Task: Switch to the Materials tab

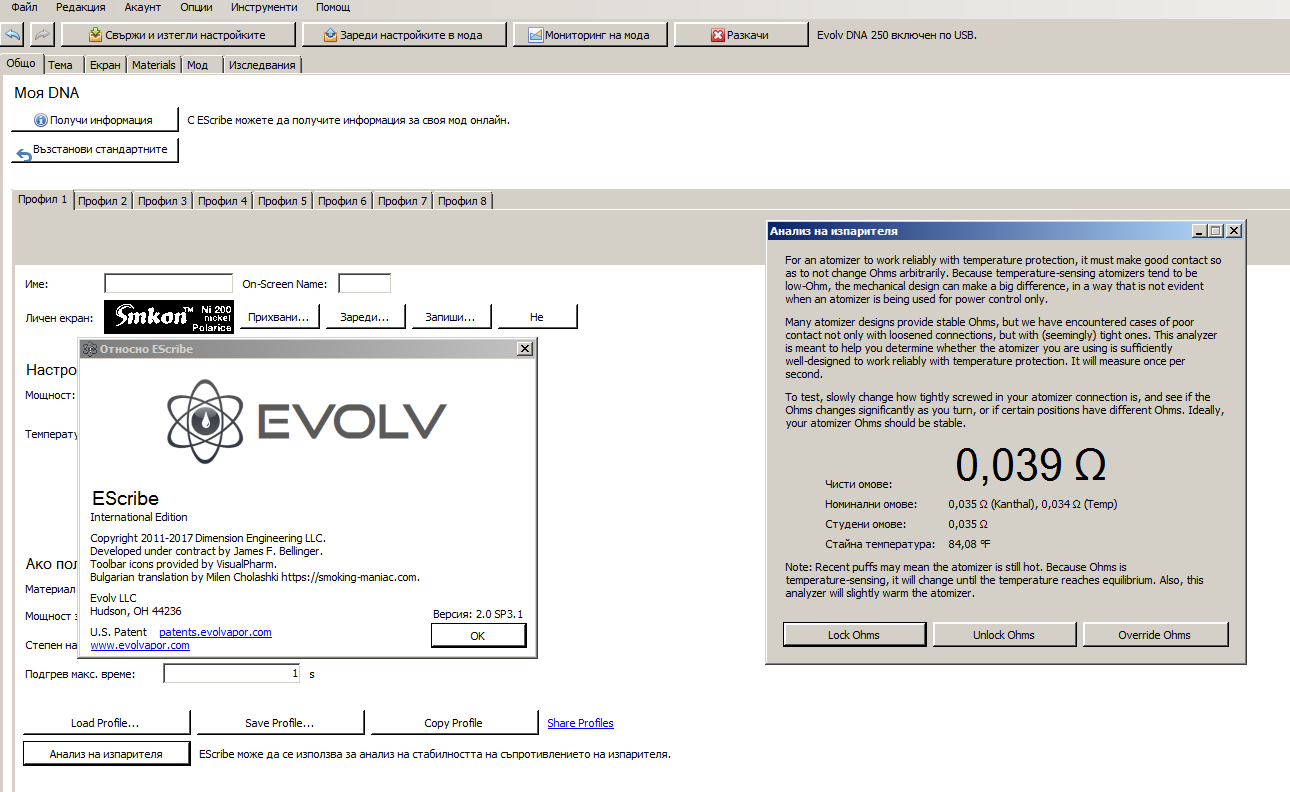Action: (x=154, y=65)
